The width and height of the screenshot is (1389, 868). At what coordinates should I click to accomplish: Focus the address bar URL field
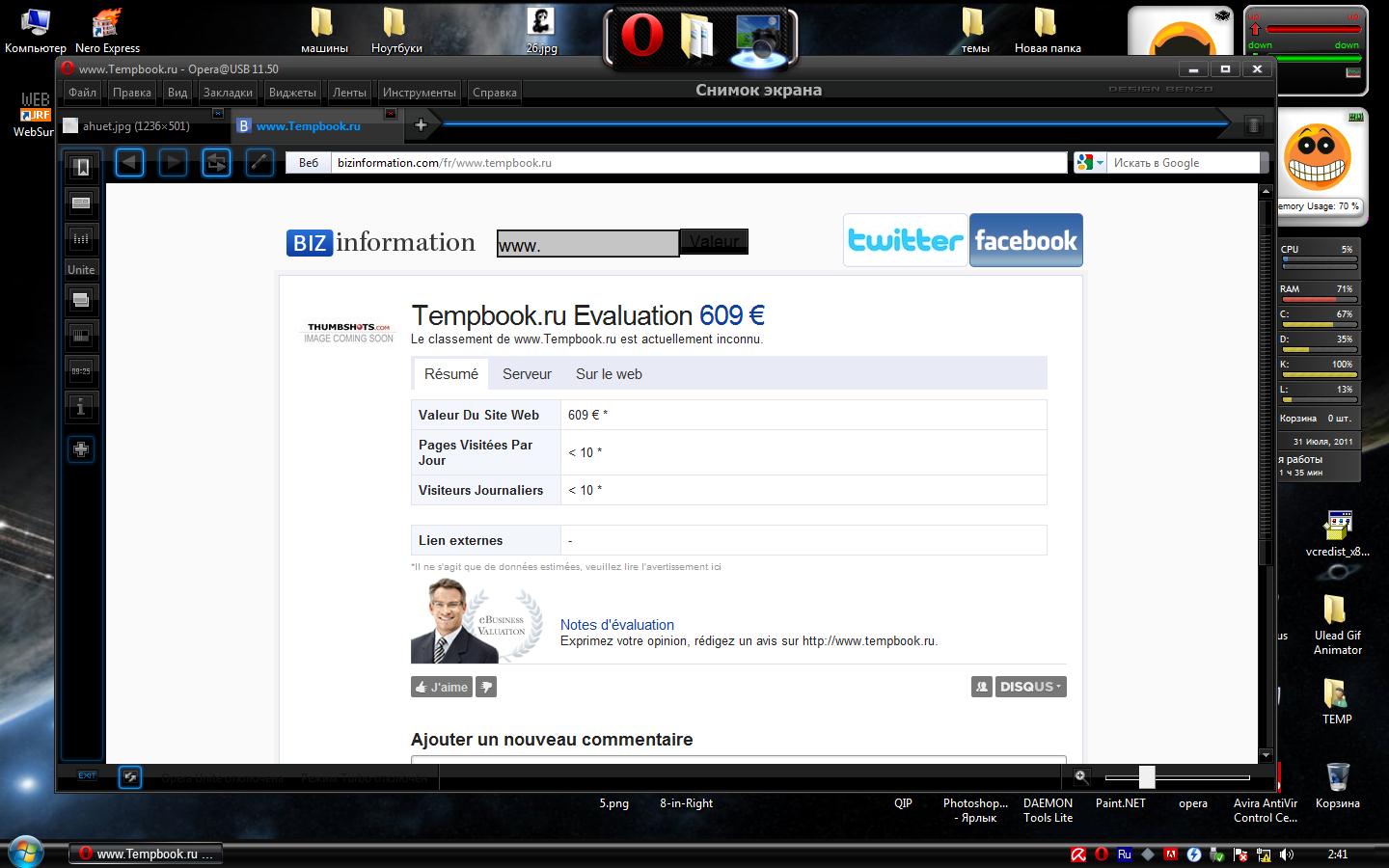pyautogui.click(x=699, y=163)
